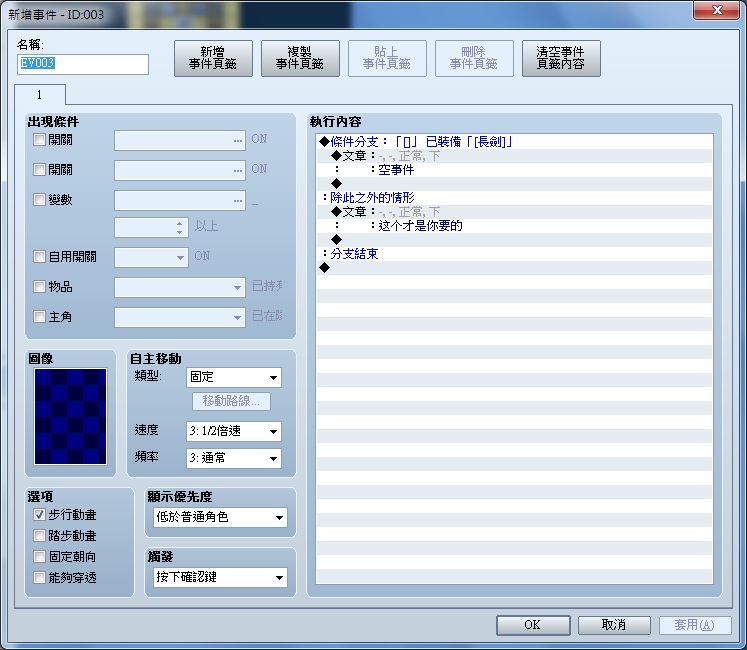This screenshot has width=747, height=650.
Task: Select the empty diamond line under 这个才是你要的
Action: click(x=515, y=240)
